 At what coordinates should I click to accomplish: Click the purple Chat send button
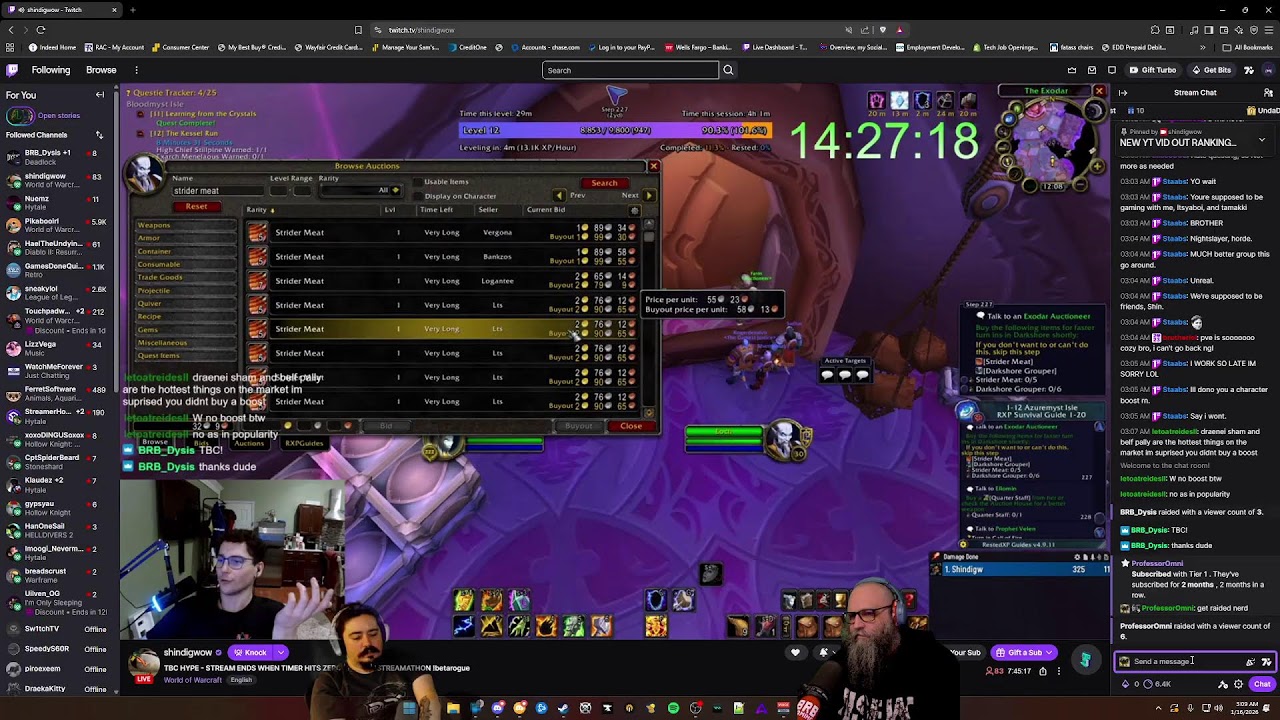(1262, 684)
